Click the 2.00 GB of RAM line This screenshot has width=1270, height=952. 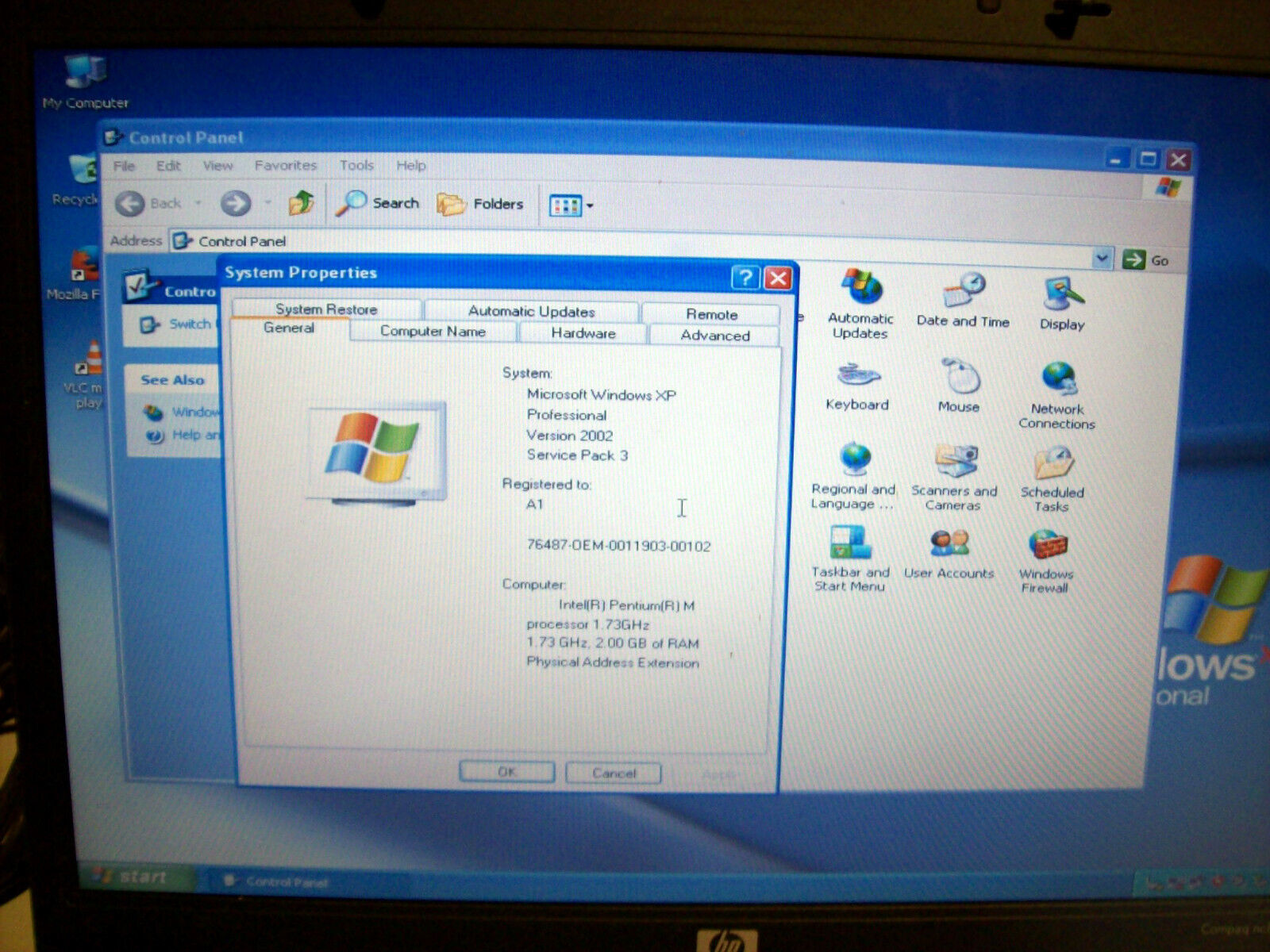coord(612,643)
